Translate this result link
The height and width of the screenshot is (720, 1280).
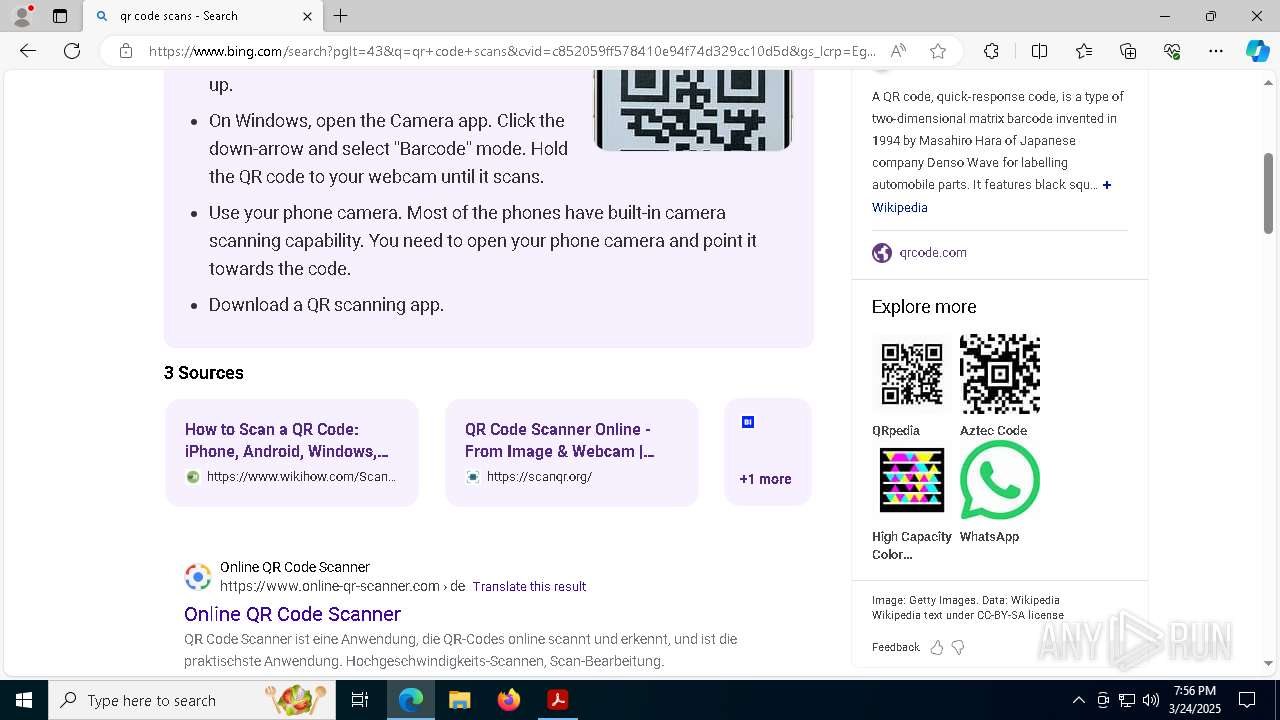click(x=529, y=587)
